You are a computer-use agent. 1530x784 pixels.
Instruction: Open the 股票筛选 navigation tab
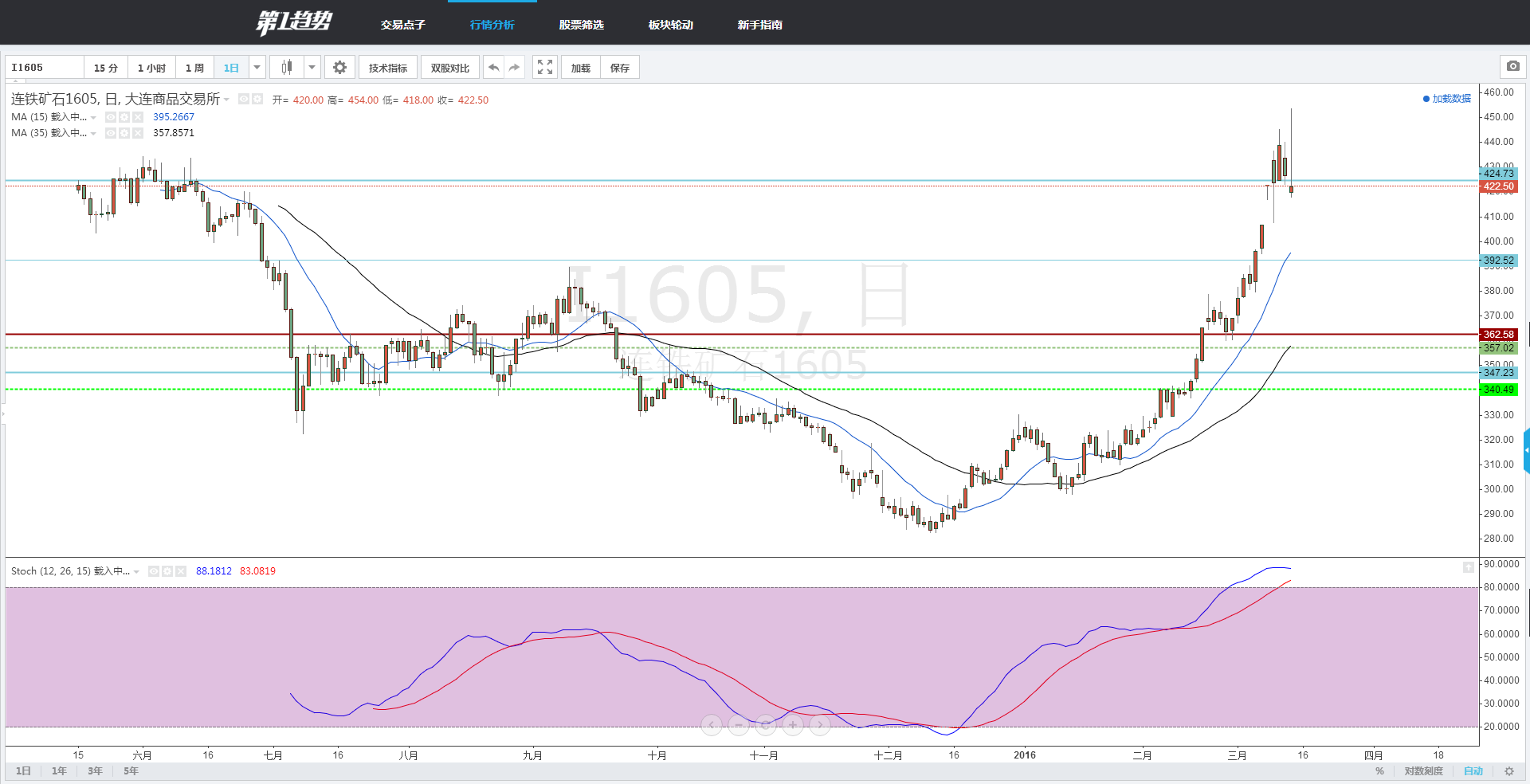[x=581, y=25]
